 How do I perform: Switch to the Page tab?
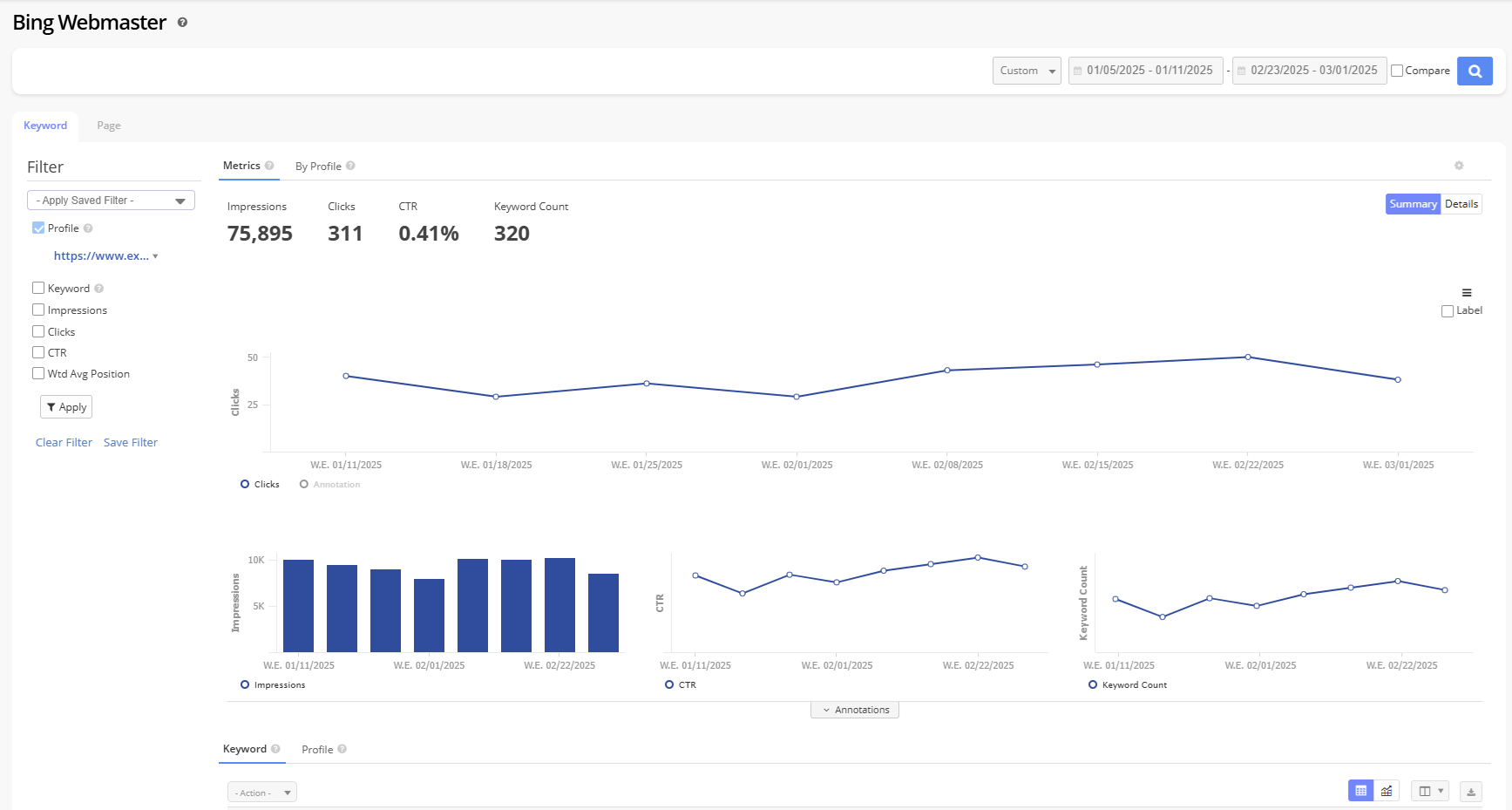pyautogui.click(x=109, y=126)
